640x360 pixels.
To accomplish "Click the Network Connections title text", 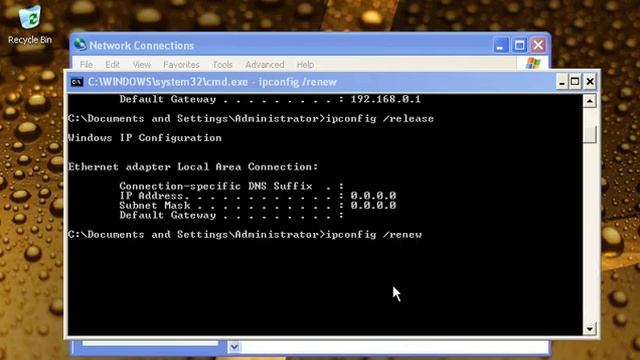I will (141, 45).
